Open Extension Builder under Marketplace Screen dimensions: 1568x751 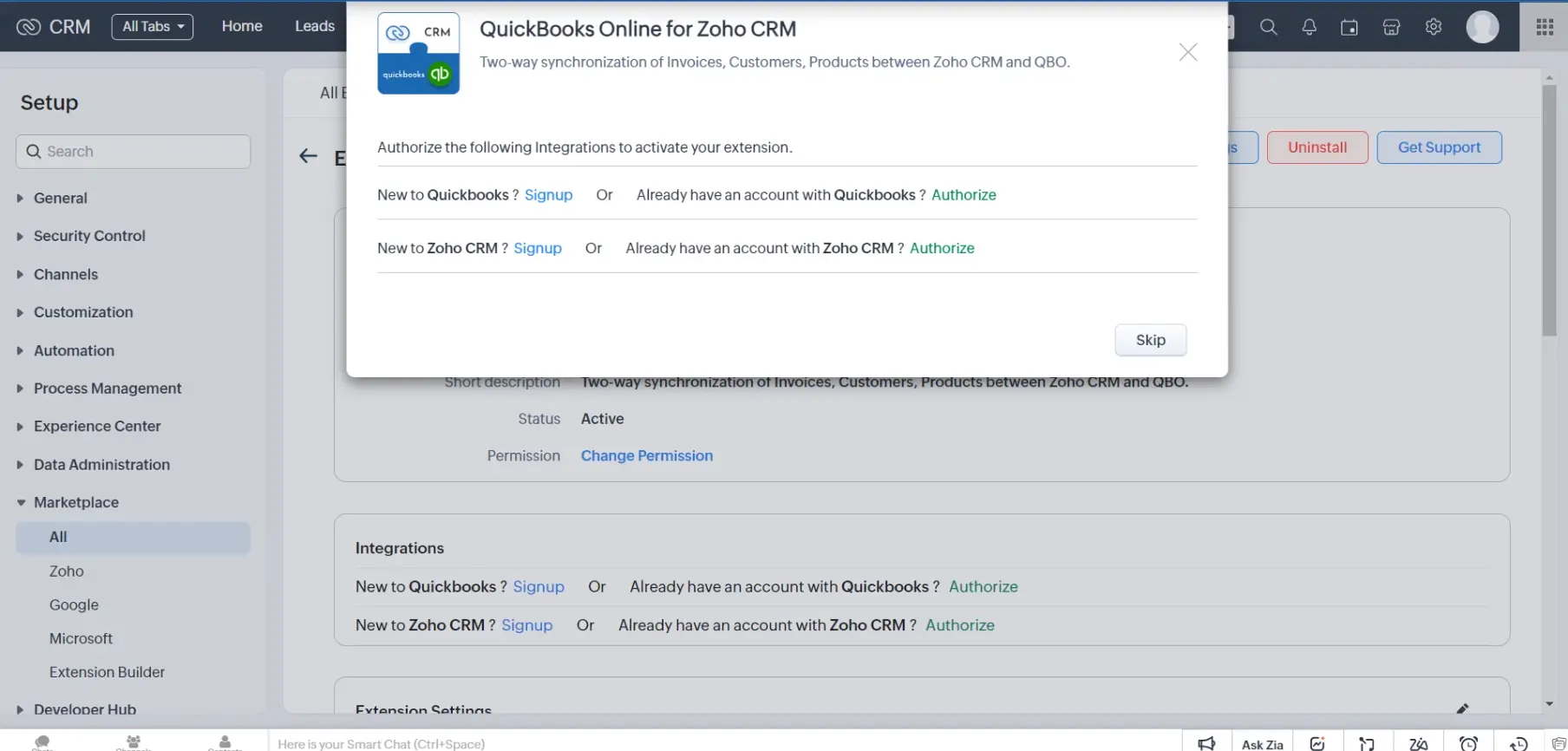click(x=107, y=672)
